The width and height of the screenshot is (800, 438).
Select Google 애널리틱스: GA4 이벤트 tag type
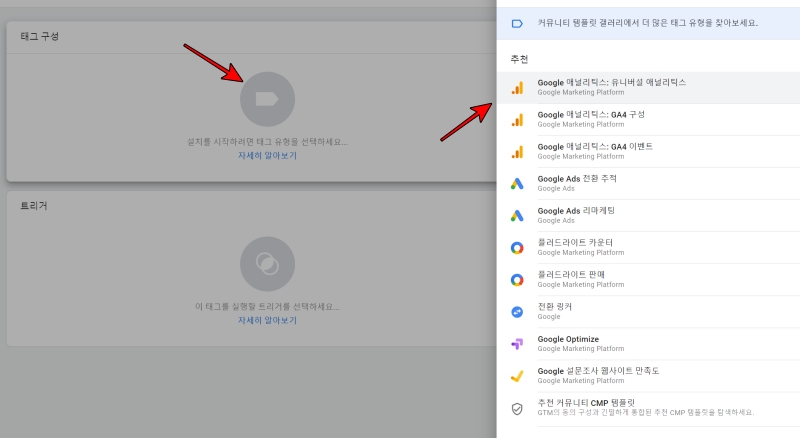click(x=648, y=152)
